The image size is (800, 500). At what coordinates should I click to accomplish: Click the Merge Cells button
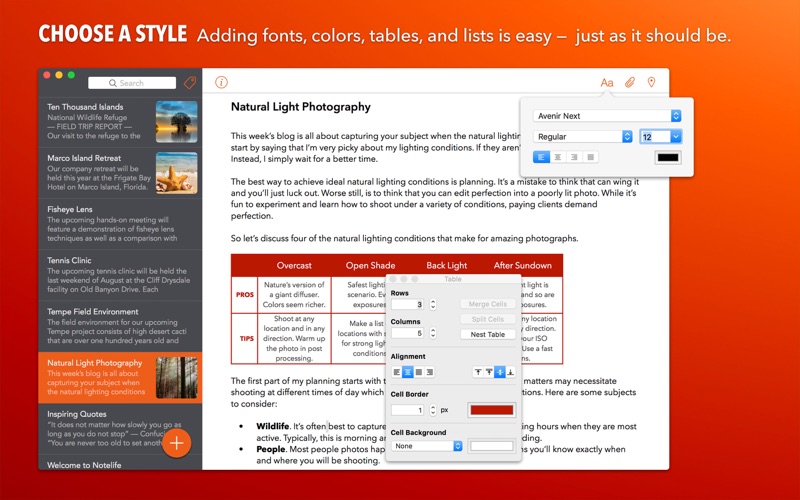(x=487, y=304)
